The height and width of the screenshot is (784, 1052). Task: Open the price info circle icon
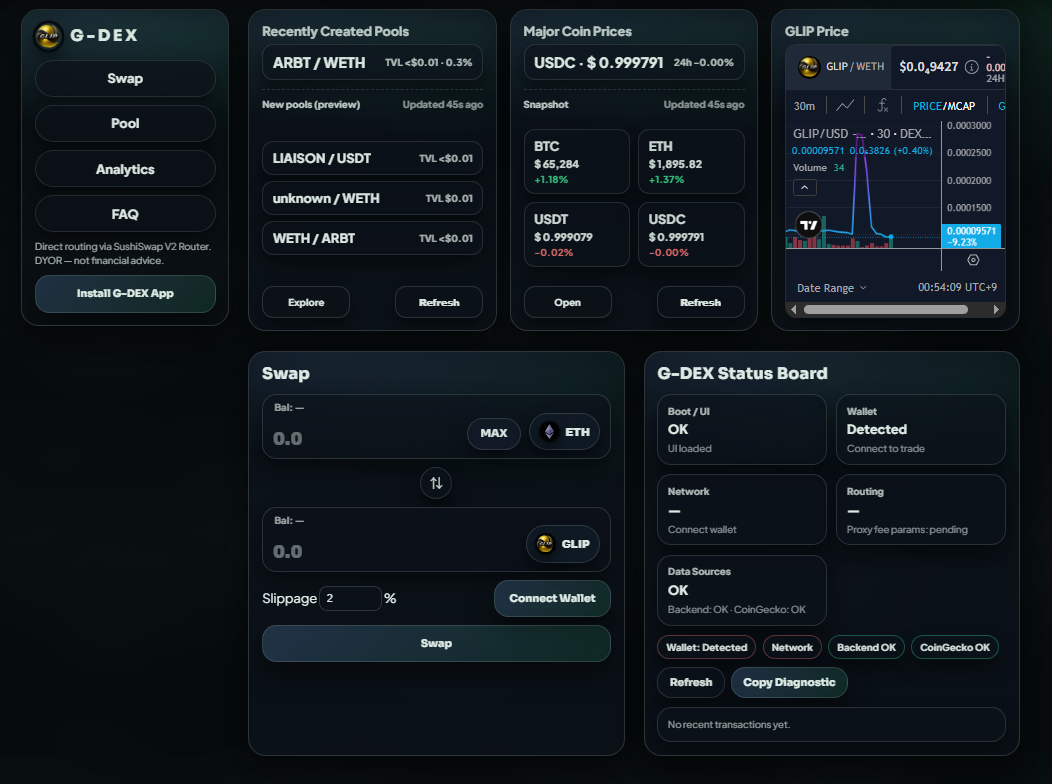tap(971, 66)
